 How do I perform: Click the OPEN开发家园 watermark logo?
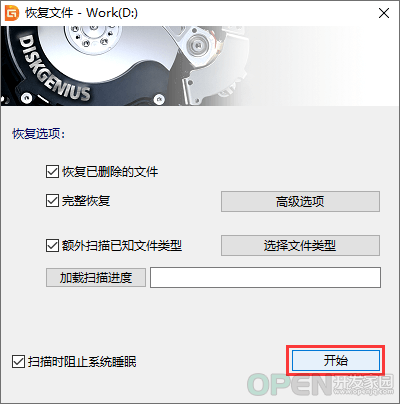[x=320, y=385]
